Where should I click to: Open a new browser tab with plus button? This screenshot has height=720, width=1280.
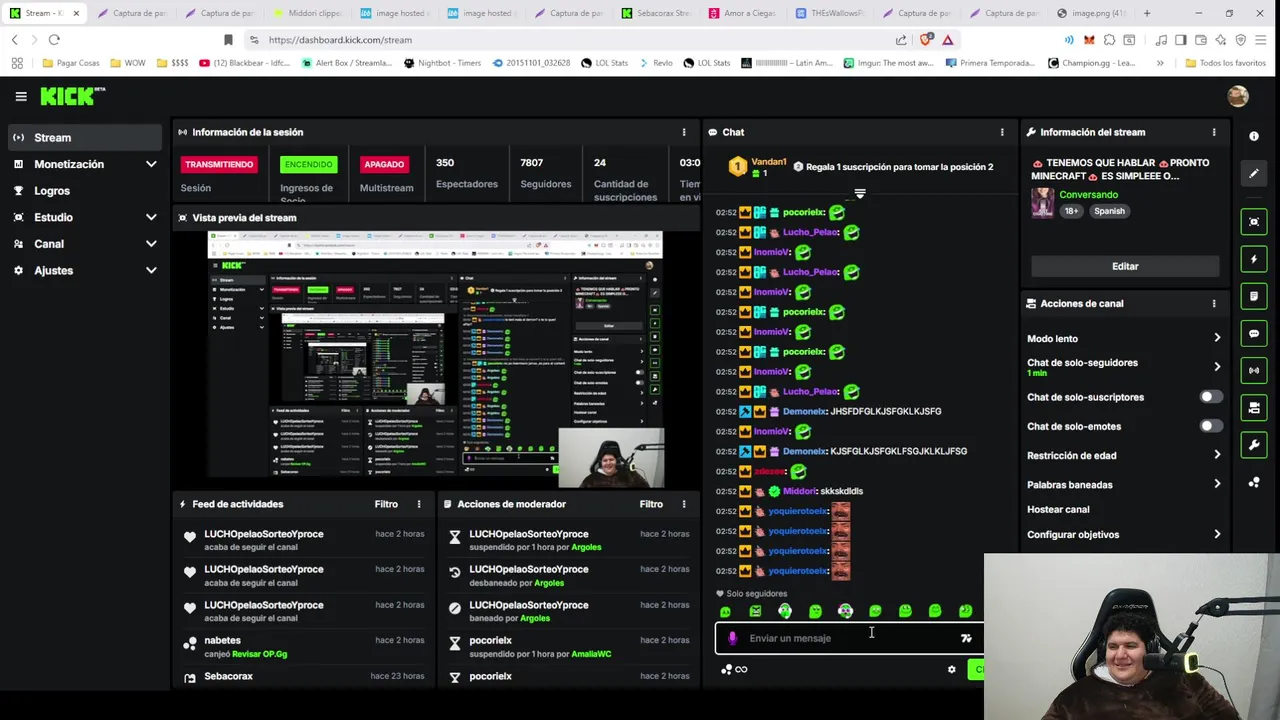point(1147,13)
